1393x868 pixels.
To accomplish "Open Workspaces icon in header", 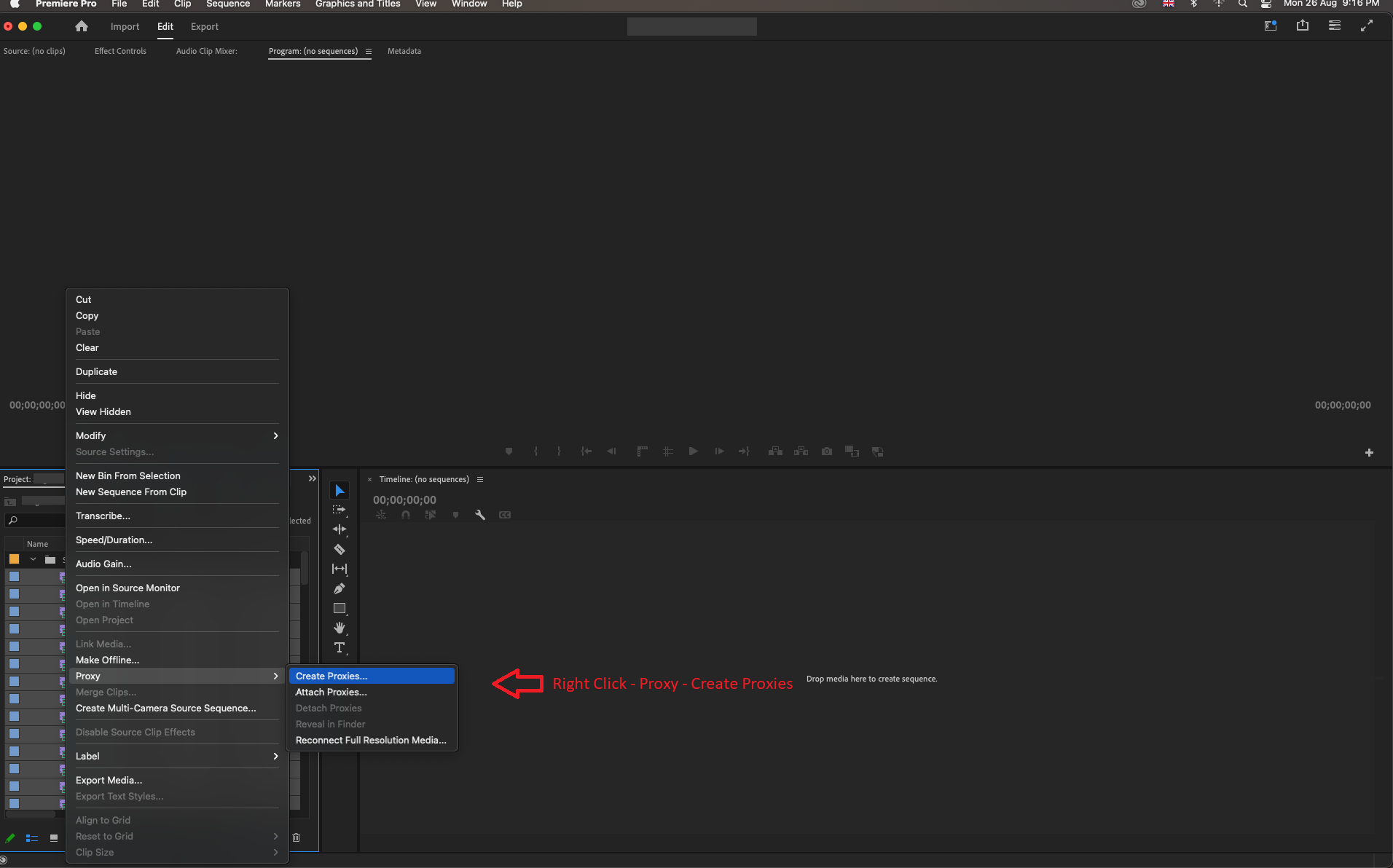I will pos(1271,26).
